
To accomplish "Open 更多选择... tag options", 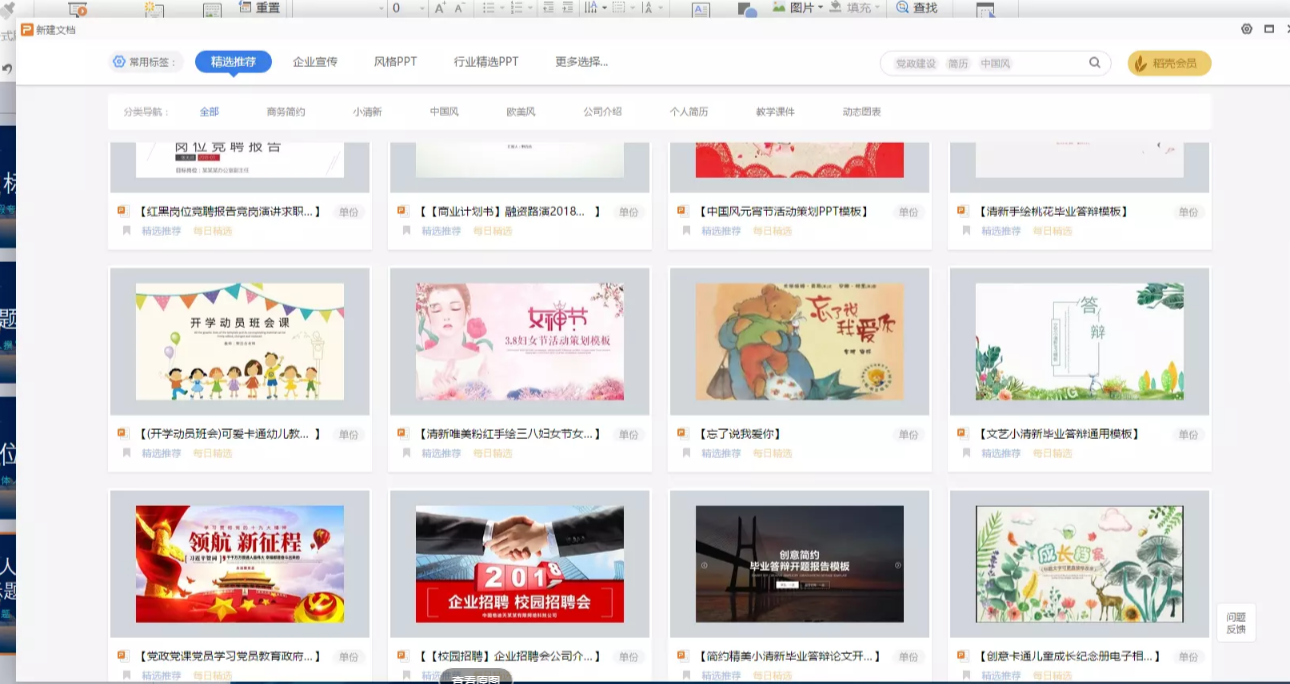I will [581, 62].
